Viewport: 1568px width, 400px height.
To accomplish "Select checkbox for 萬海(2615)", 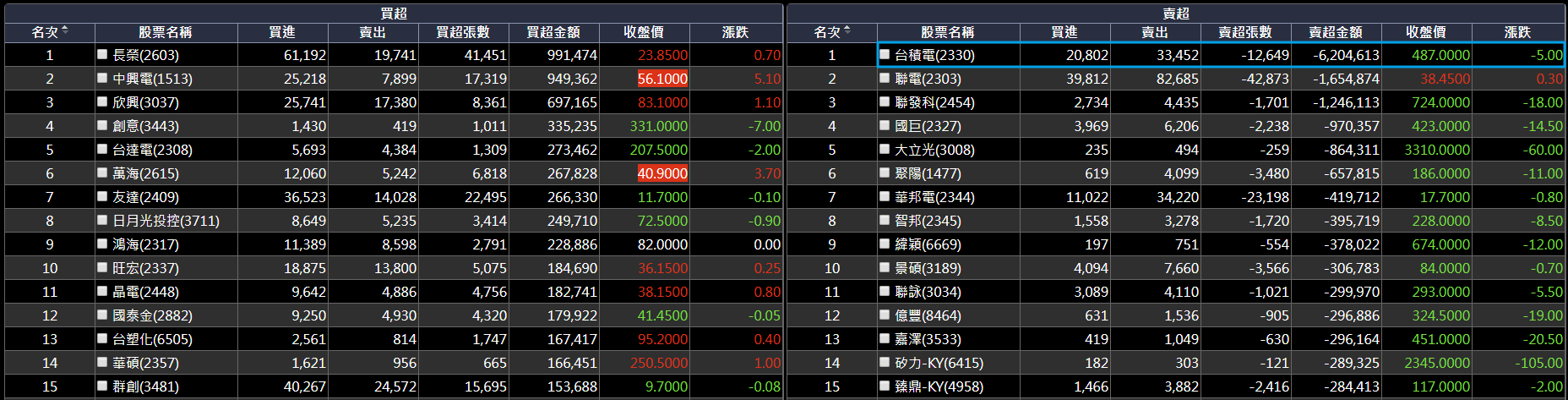I will [102, 173].
